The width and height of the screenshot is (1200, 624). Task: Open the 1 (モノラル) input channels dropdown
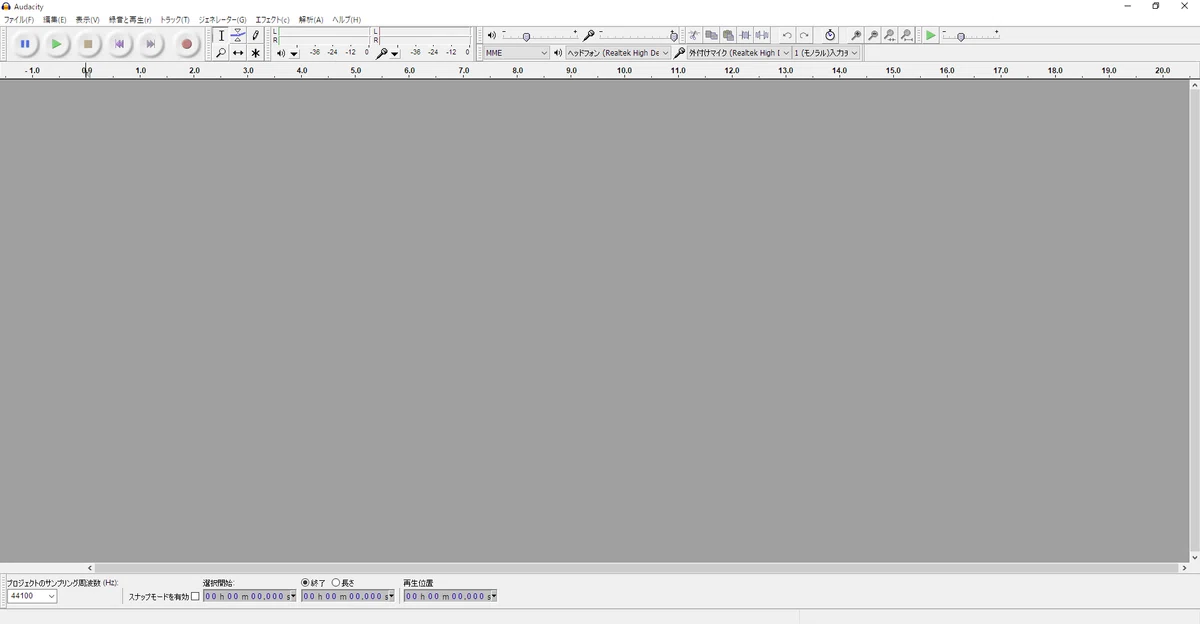click(826, 53)
